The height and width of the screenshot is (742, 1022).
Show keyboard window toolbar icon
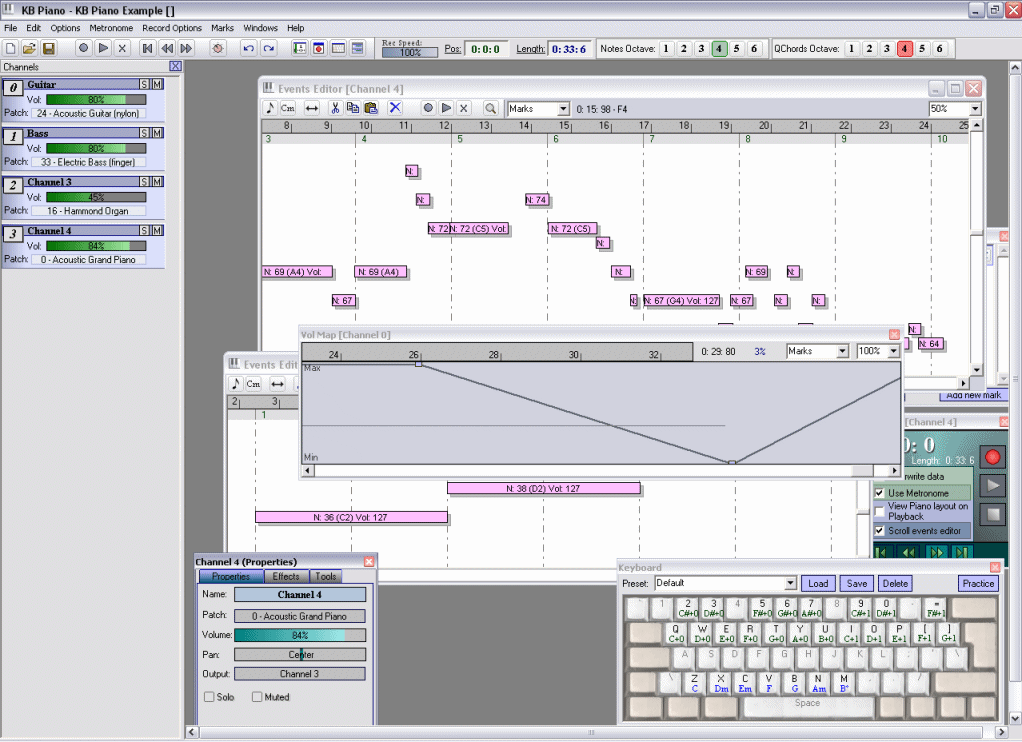point(338,48)
